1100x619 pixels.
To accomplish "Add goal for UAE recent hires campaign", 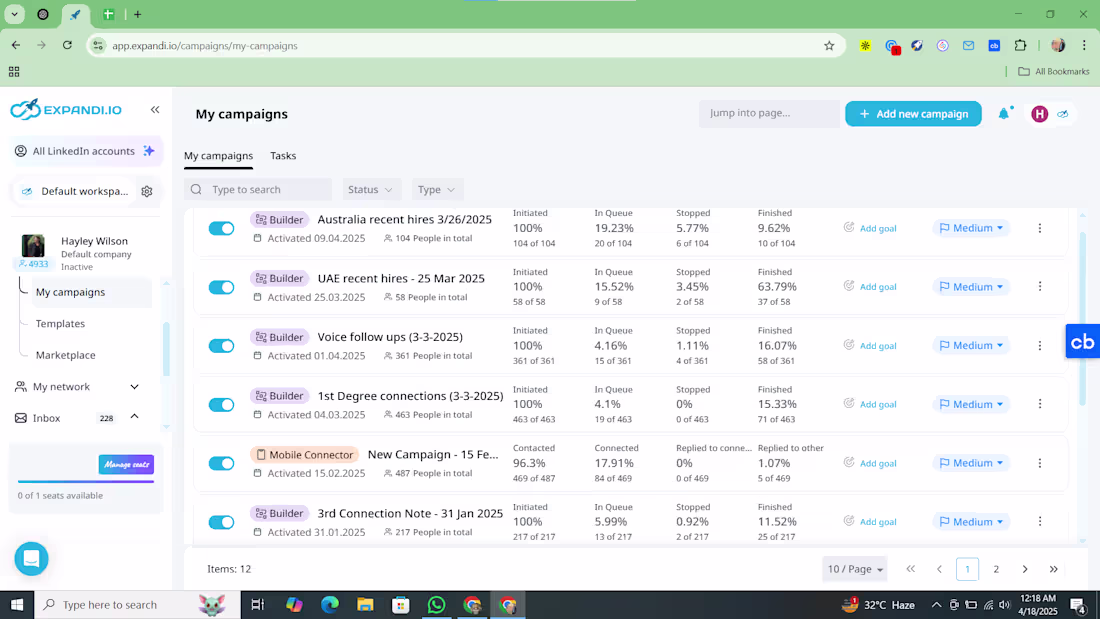I will pyautogui.click(x=870, y=286).
